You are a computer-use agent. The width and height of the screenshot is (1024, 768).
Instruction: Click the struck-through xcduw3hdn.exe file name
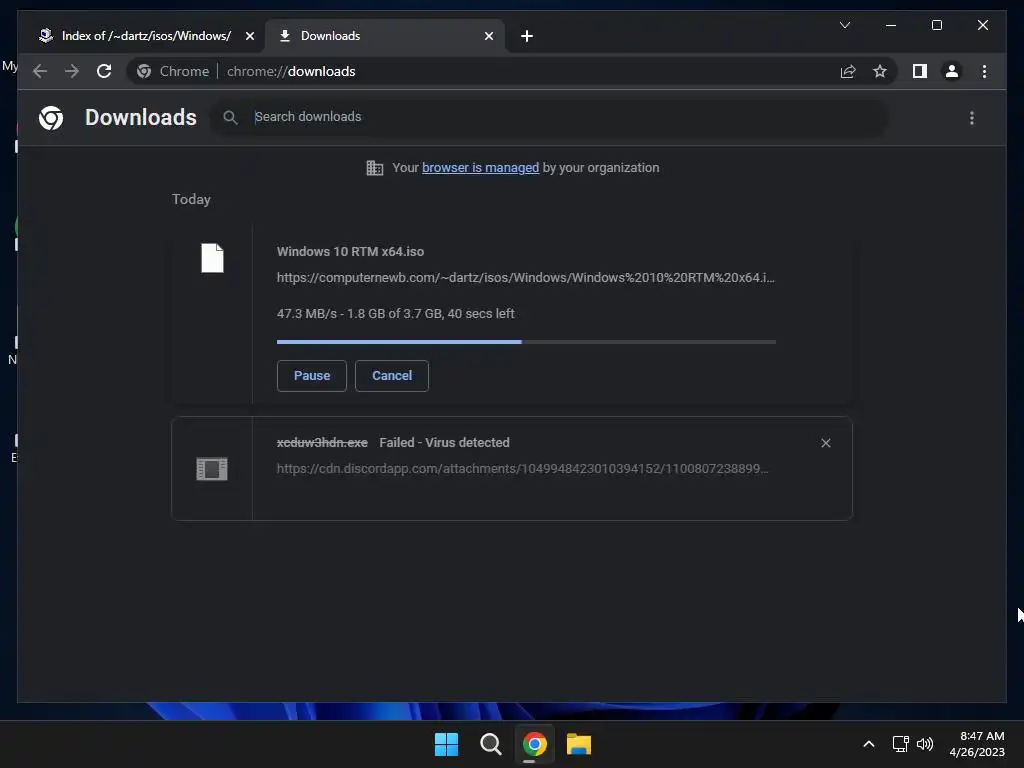click(322, 442)
